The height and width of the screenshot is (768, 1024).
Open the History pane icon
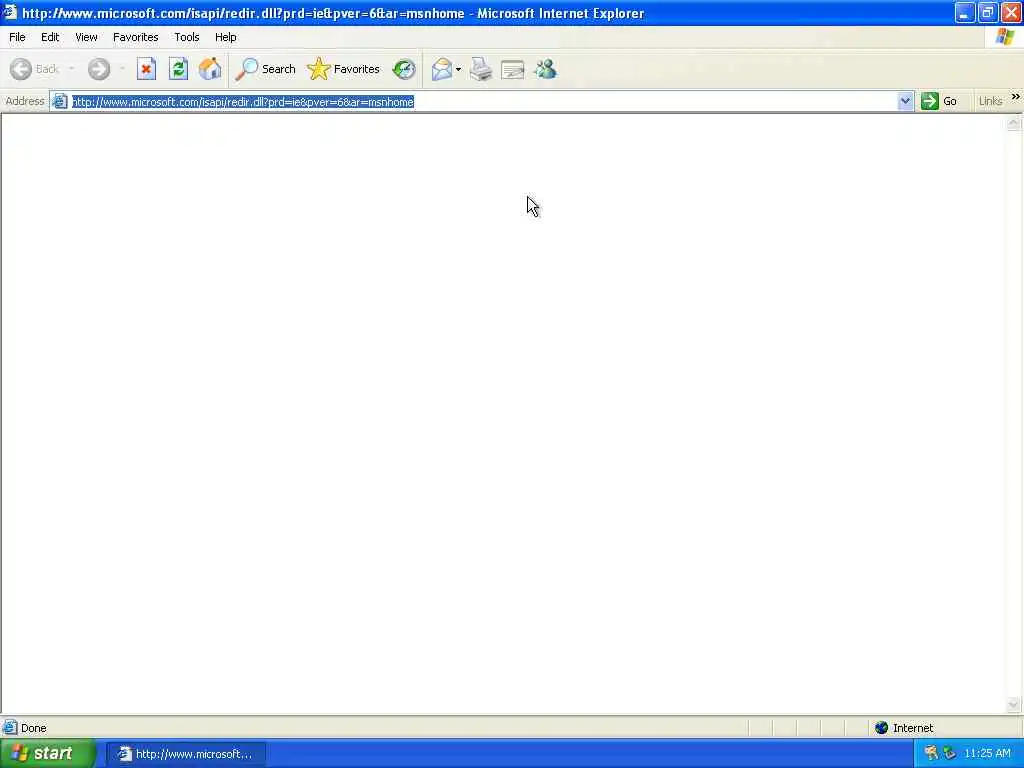coord(404,69)
